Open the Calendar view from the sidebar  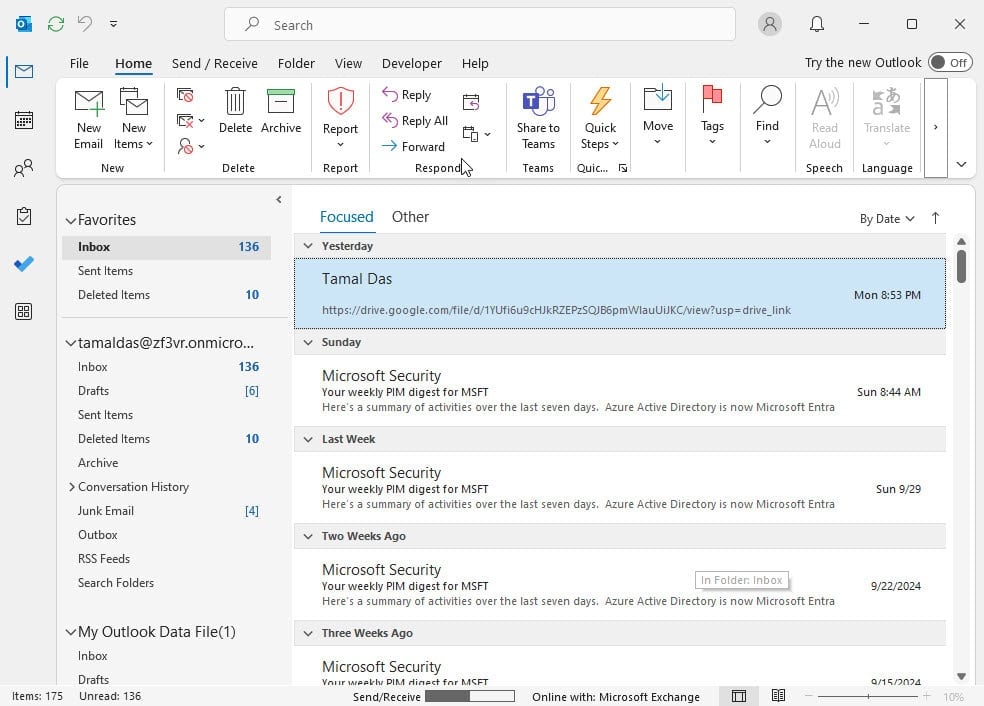coord(24,120)
